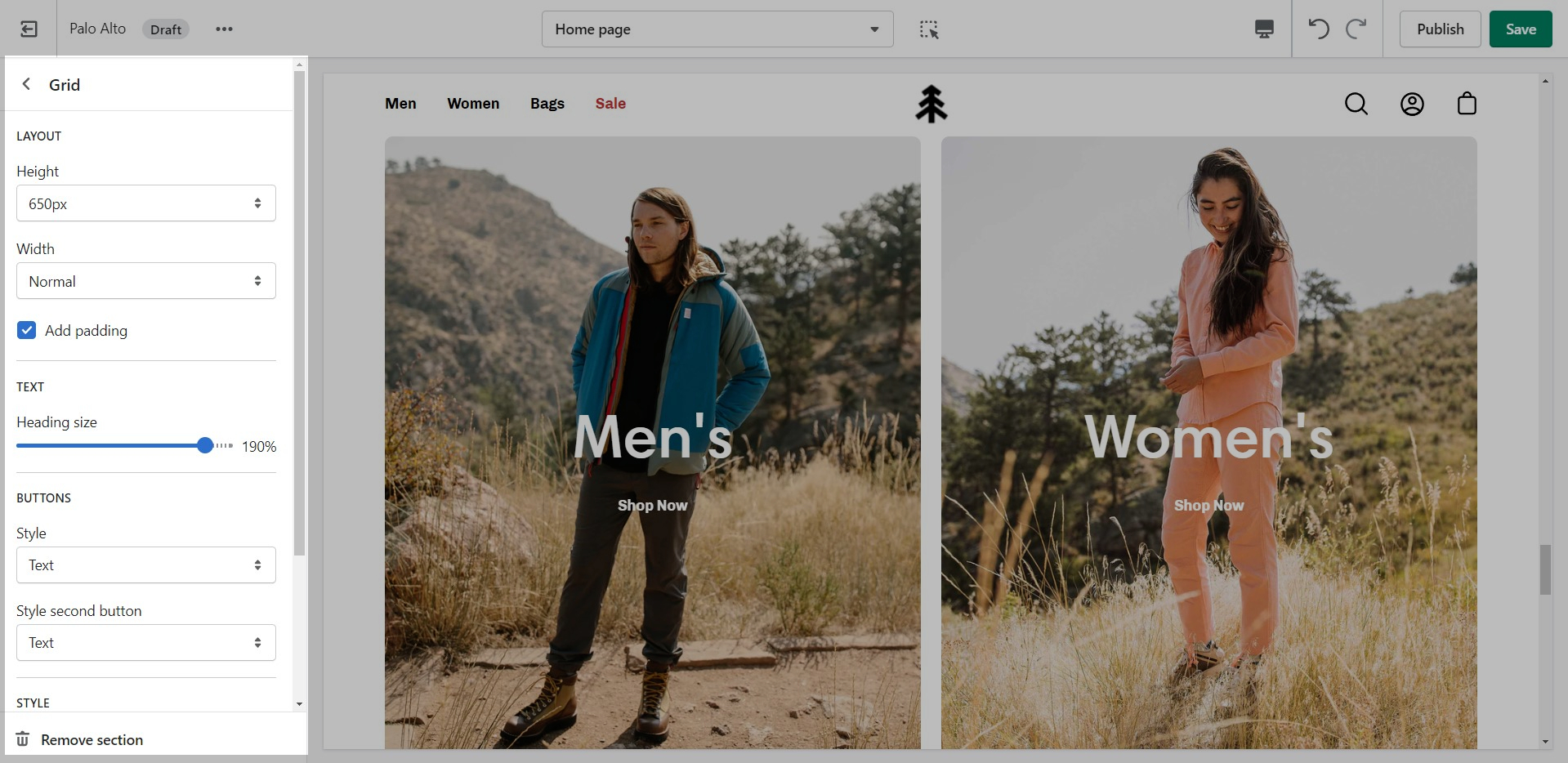This screenshot has height=763, width=1568.
Task: Undo the last change
Action: click(x=1318, y=29)
